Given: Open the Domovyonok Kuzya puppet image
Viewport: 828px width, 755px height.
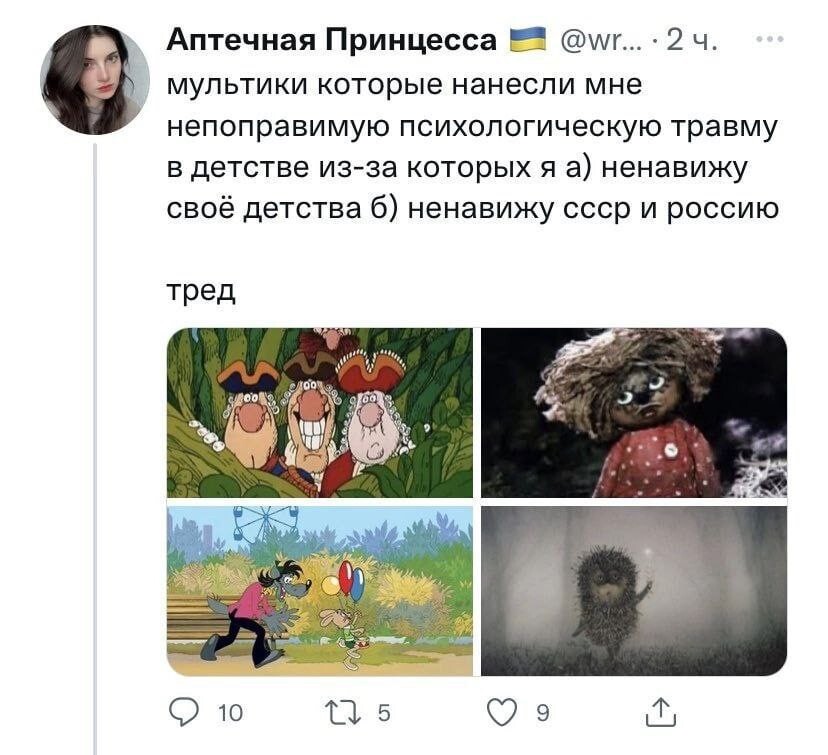Looking at the screenshot, I should [634, 412].
